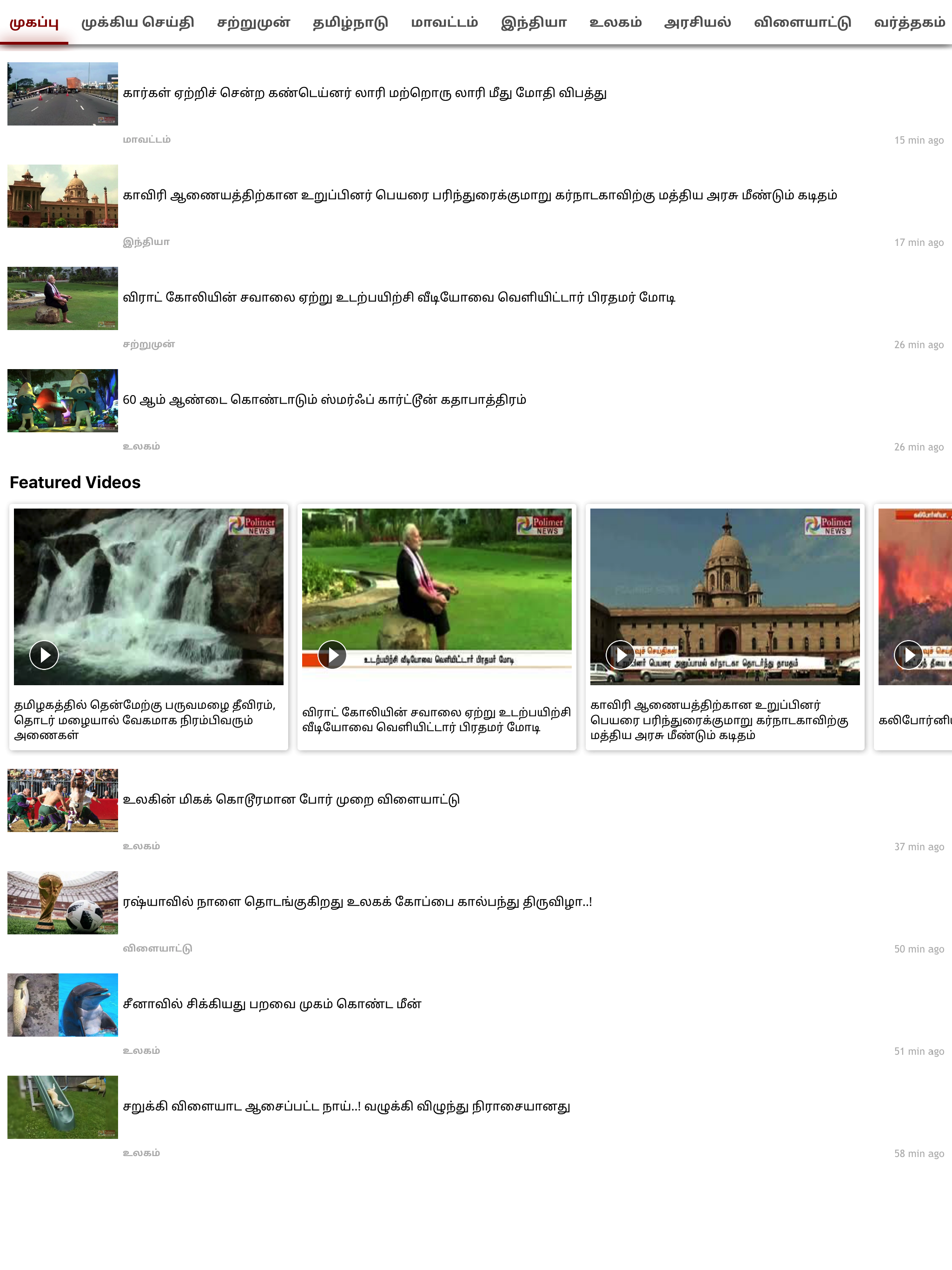Screen dimensions: 952x1270
Task: Open brutal fighting sport thumbnail
Action: tap(63, 800)
